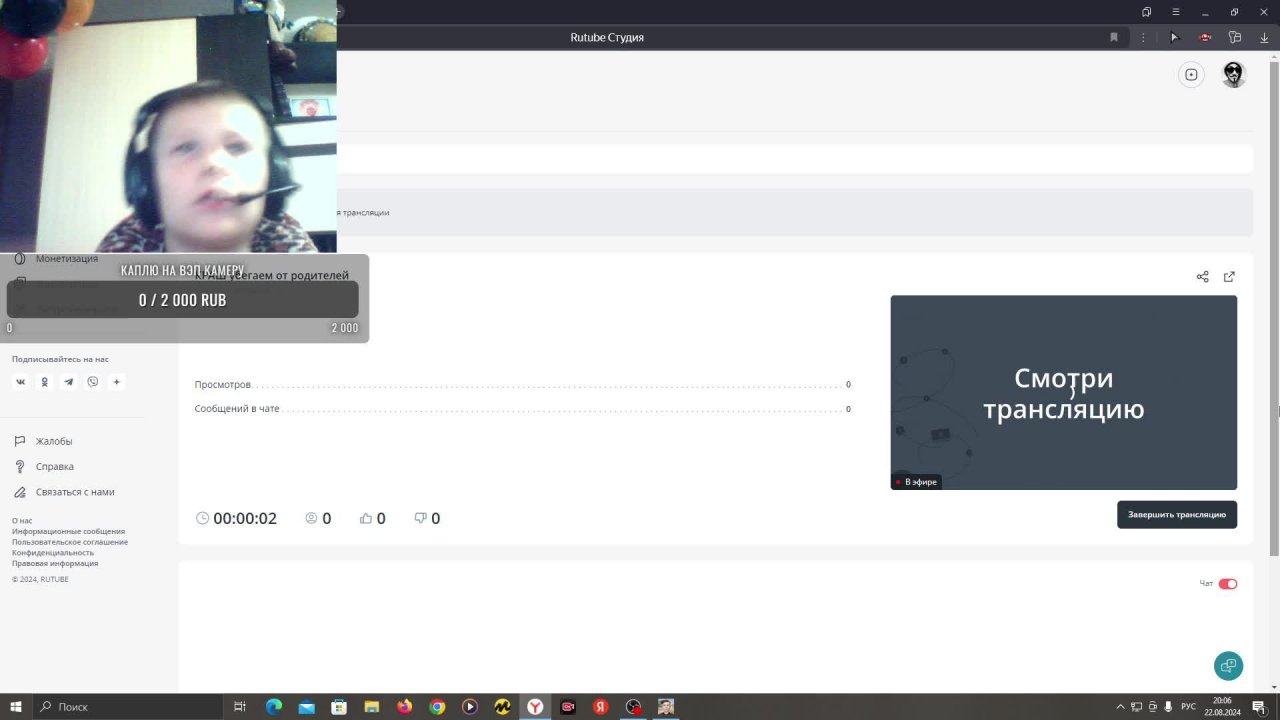The image size is (1280, 720).
Task: Click the red extension icon in browser toolbar
Action: click(1205, 37)
